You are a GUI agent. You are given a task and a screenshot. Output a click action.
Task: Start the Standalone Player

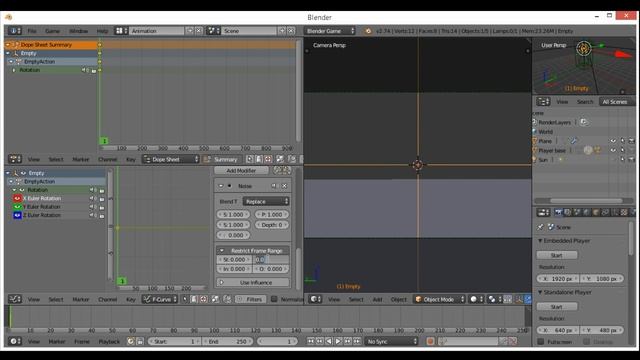[x=557, y=307]
